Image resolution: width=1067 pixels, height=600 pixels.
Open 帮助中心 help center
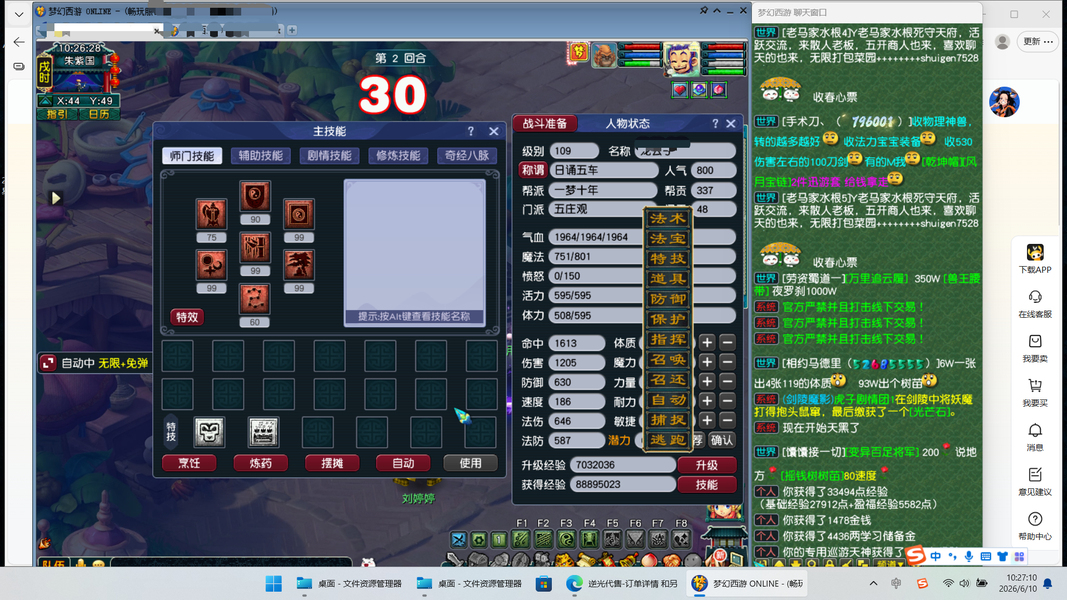[x=1035, y=527]
